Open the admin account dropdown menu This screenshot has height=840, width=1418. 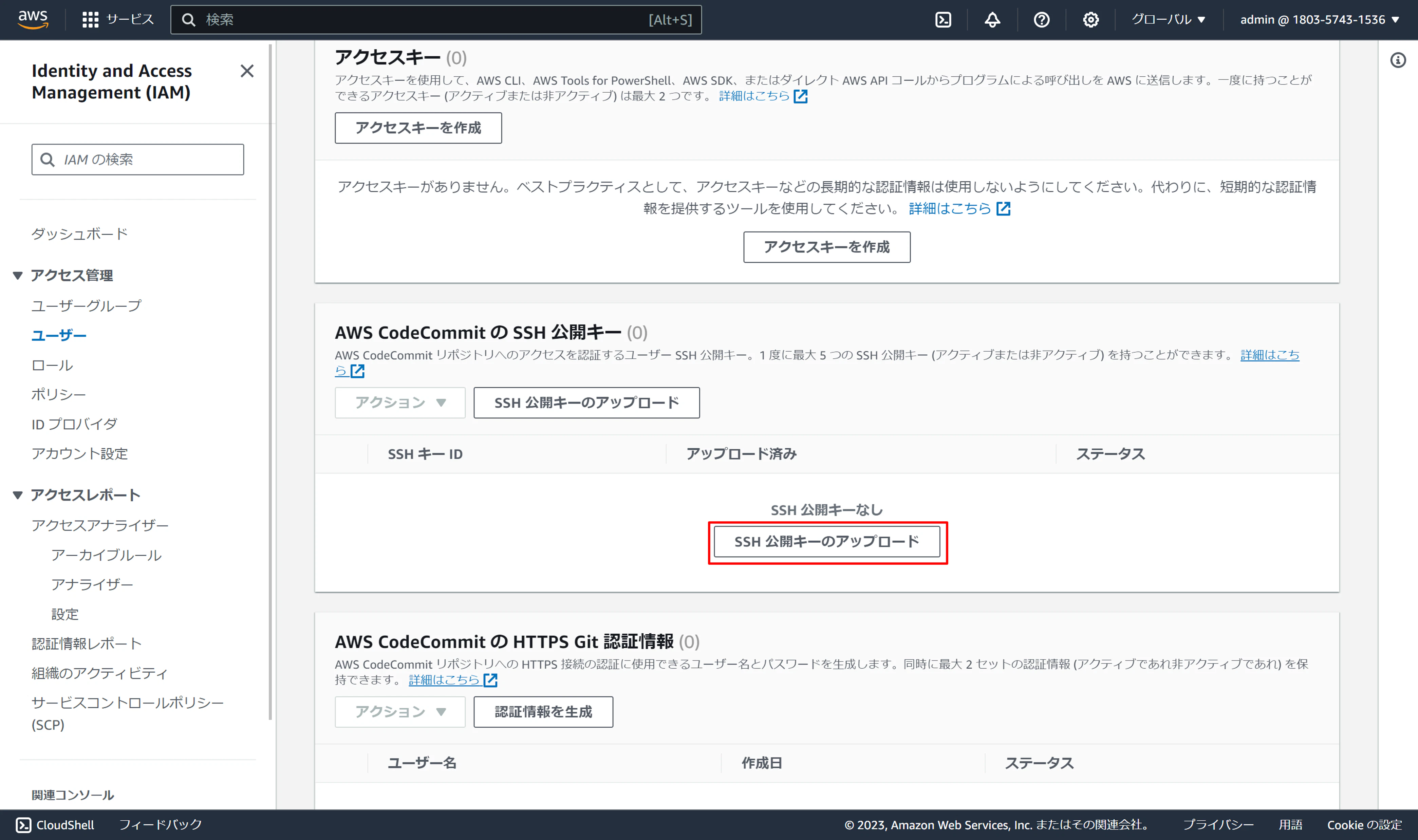point(1319,20)
